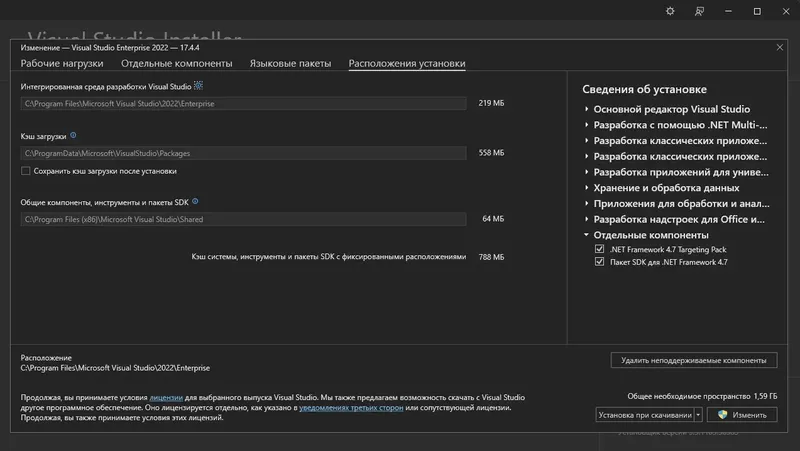Viewport: 800px width, 451px height.
Task: Expand Хранение и обработка данных
Action: (586, 188)
